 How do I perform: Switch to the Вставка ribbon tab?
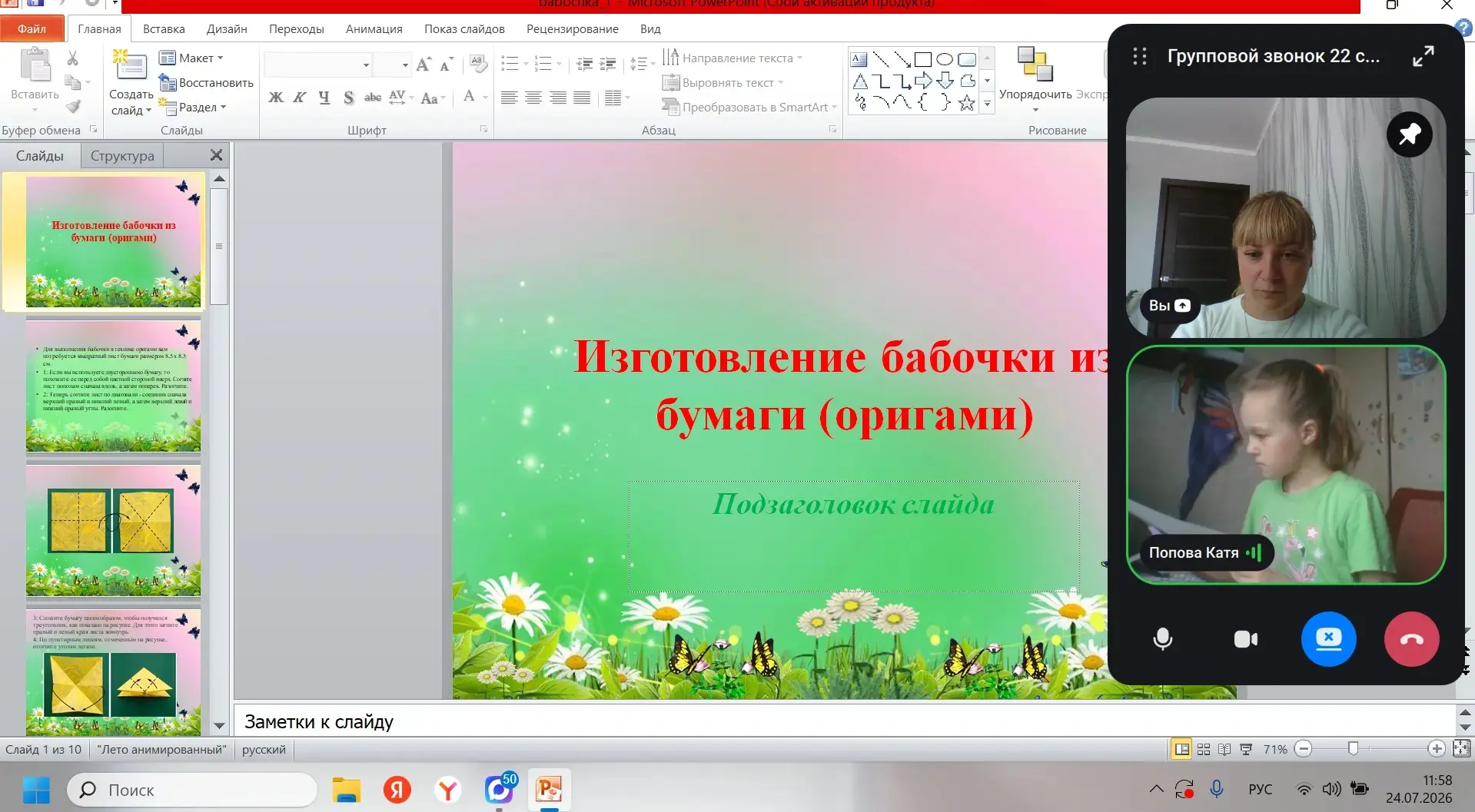[164, 29]
